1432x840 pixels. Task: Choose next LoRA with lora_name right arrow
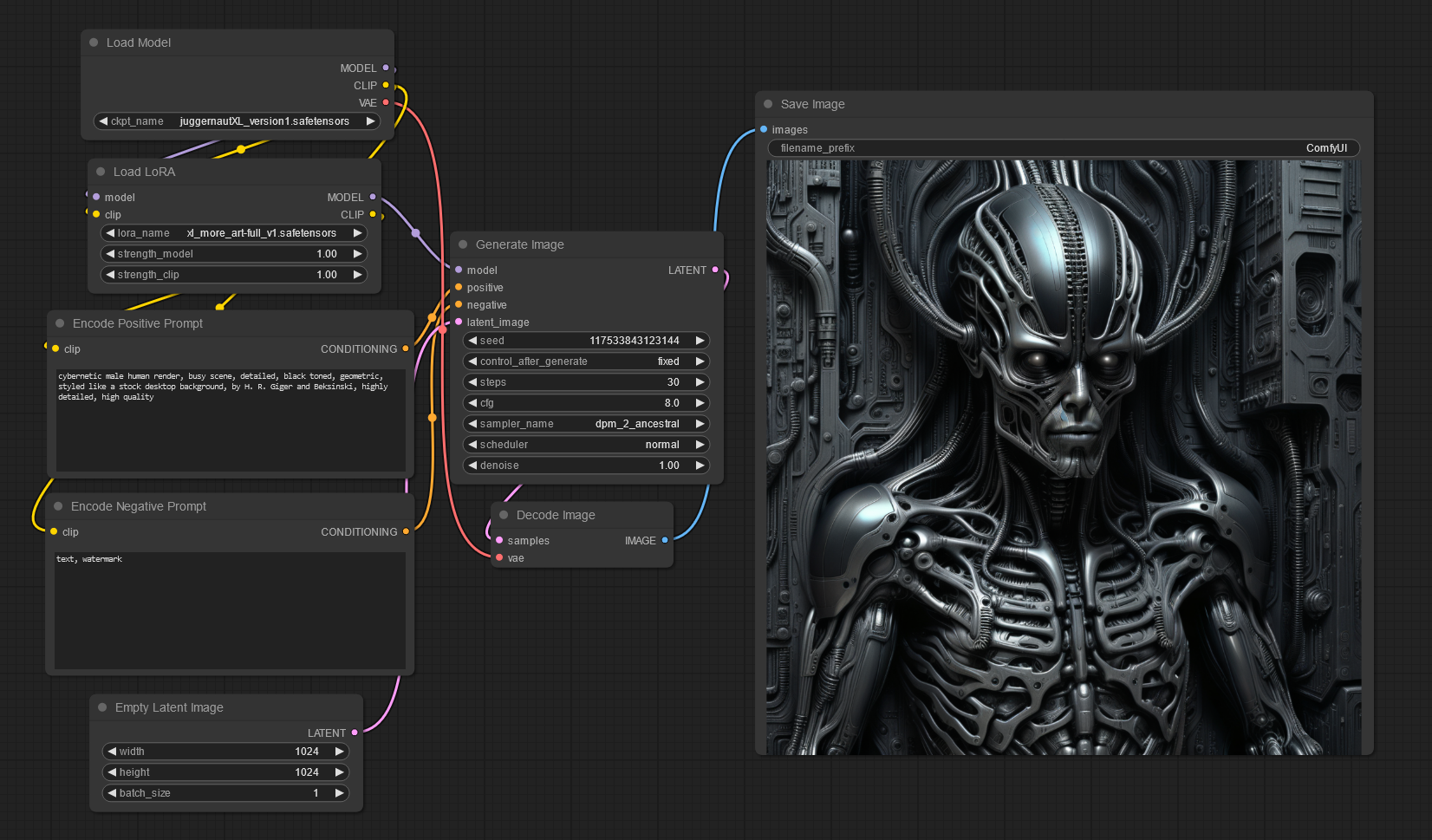pos(357,233)
